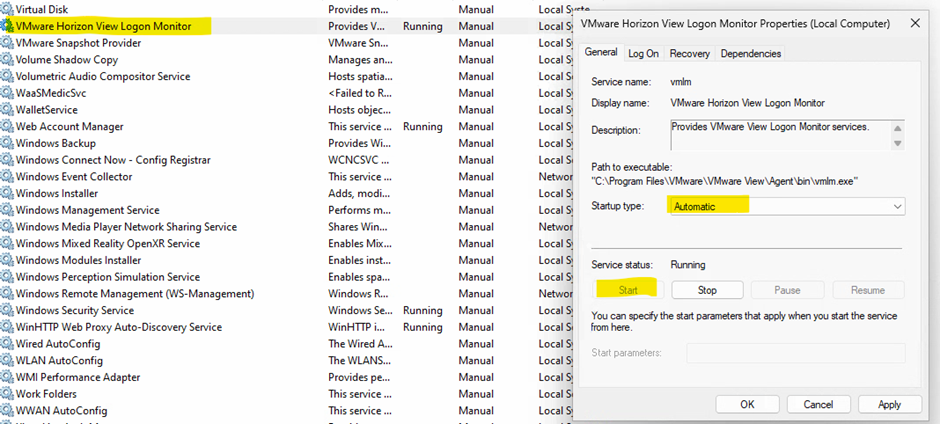Click gear icon for Windows Security Service

coord(7,310)
